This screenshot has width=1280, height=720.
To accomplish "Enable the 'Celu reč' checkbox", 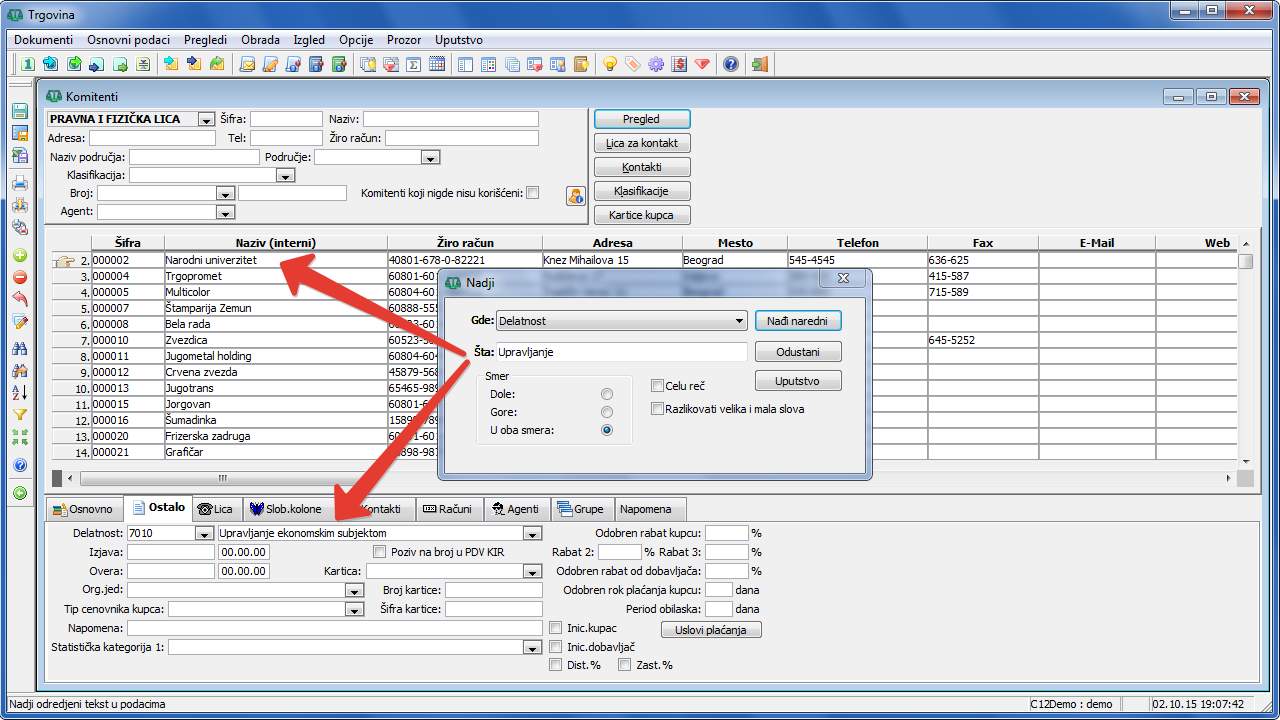I will click(657, 385).
